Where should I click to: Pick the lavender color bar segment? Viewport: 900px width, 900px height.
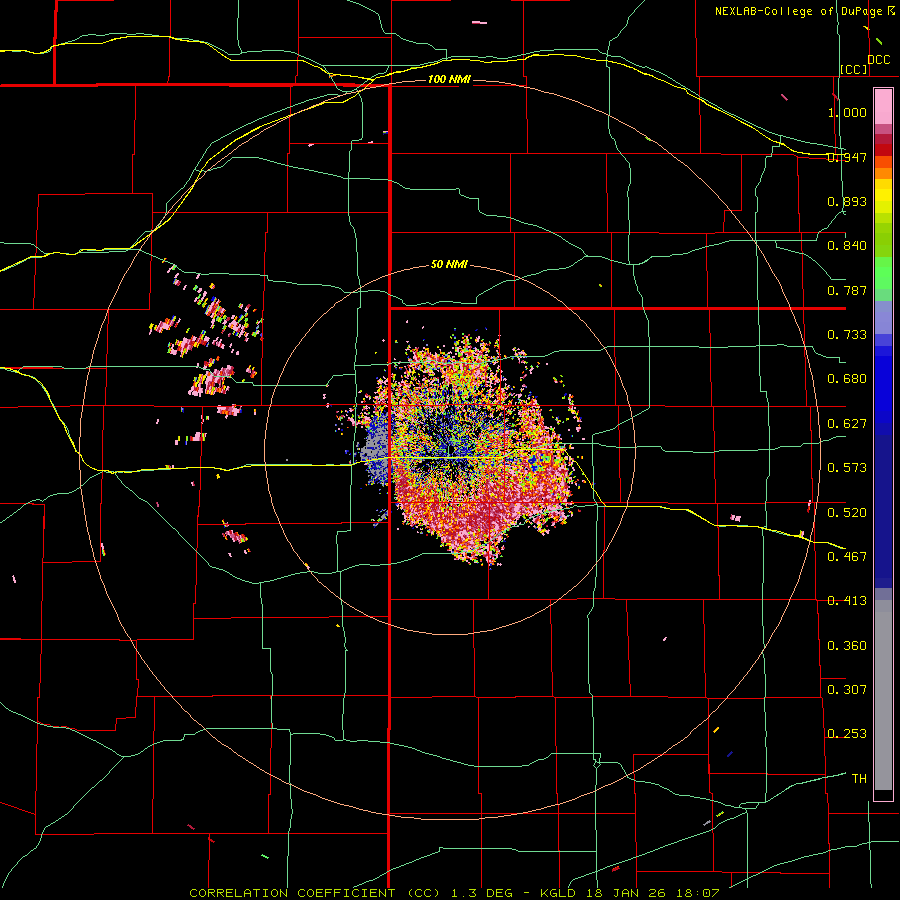click(883, 317)
